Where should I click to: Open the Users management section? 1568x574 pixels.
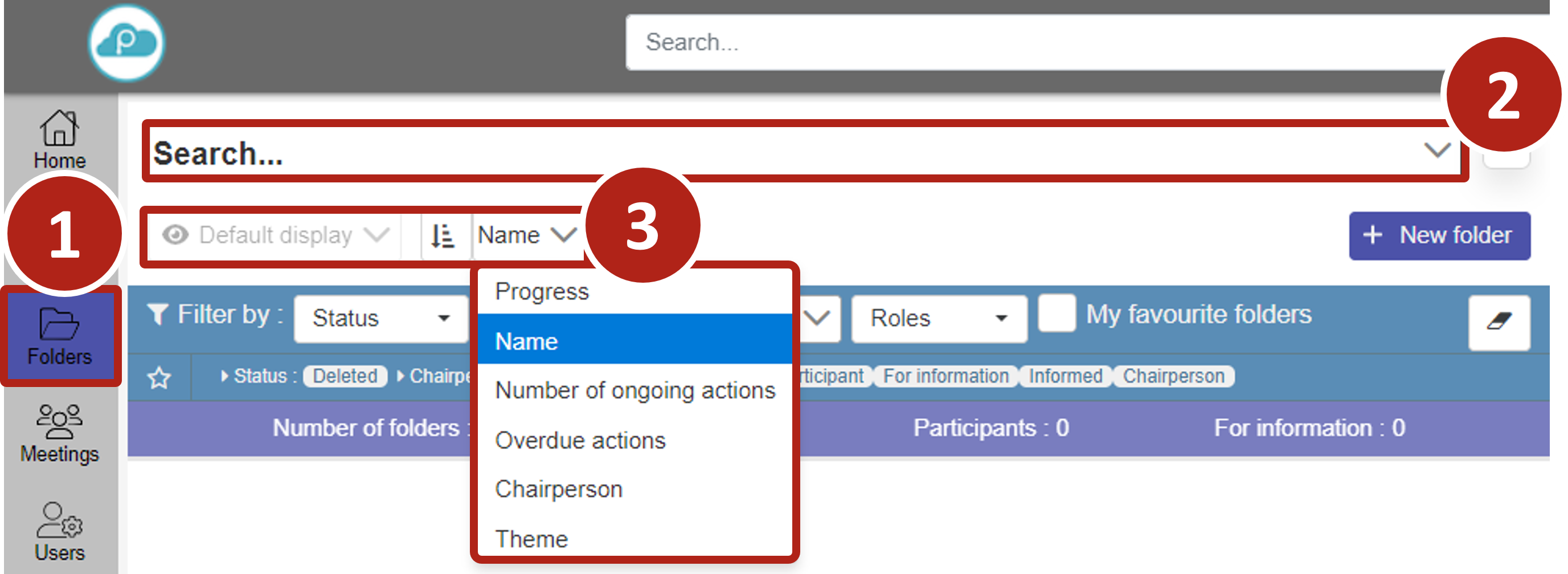click(x=59, y=531)
